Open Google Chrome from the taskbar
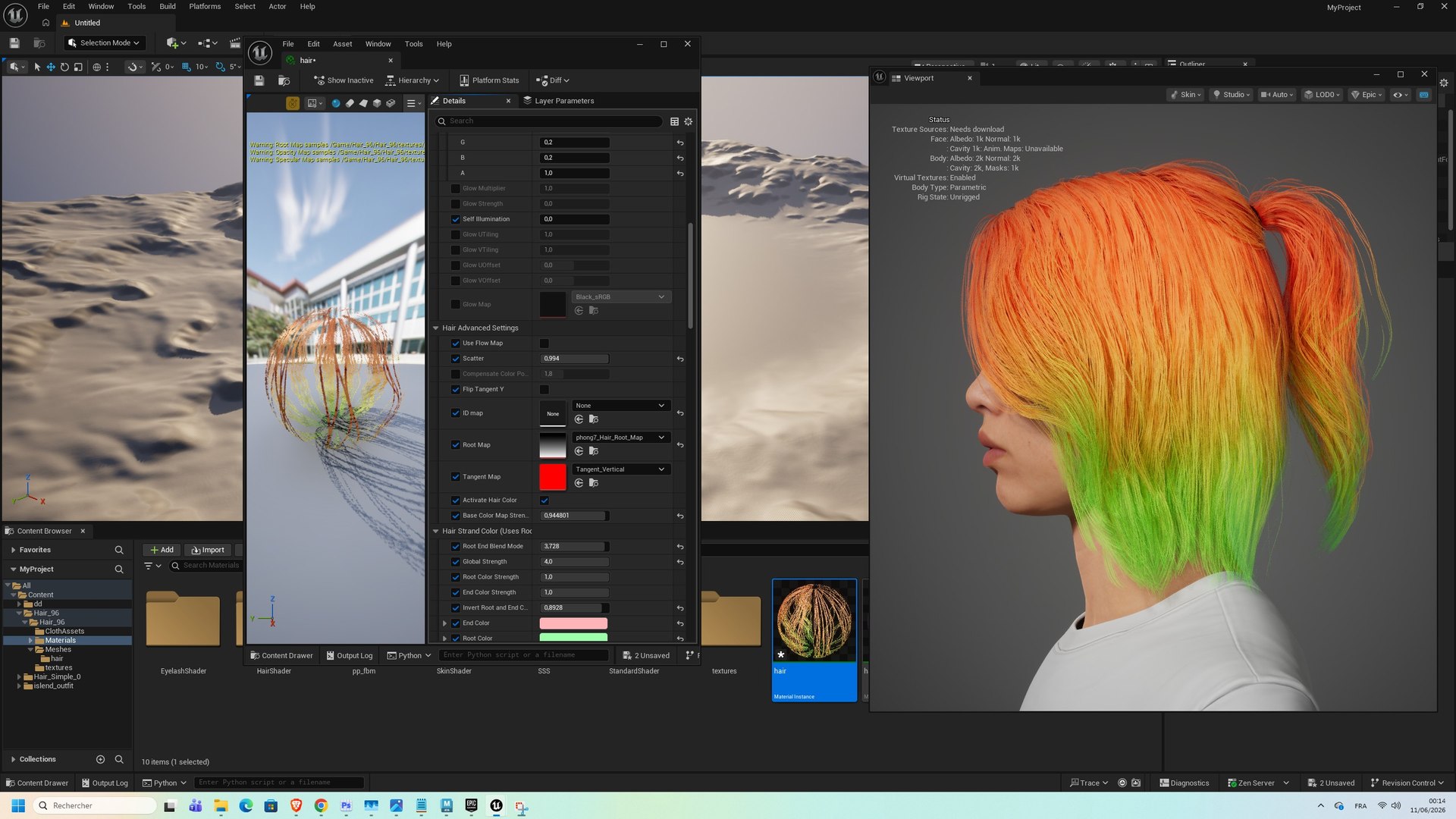This screenshot has height=819, width=1456. (322, 805)
